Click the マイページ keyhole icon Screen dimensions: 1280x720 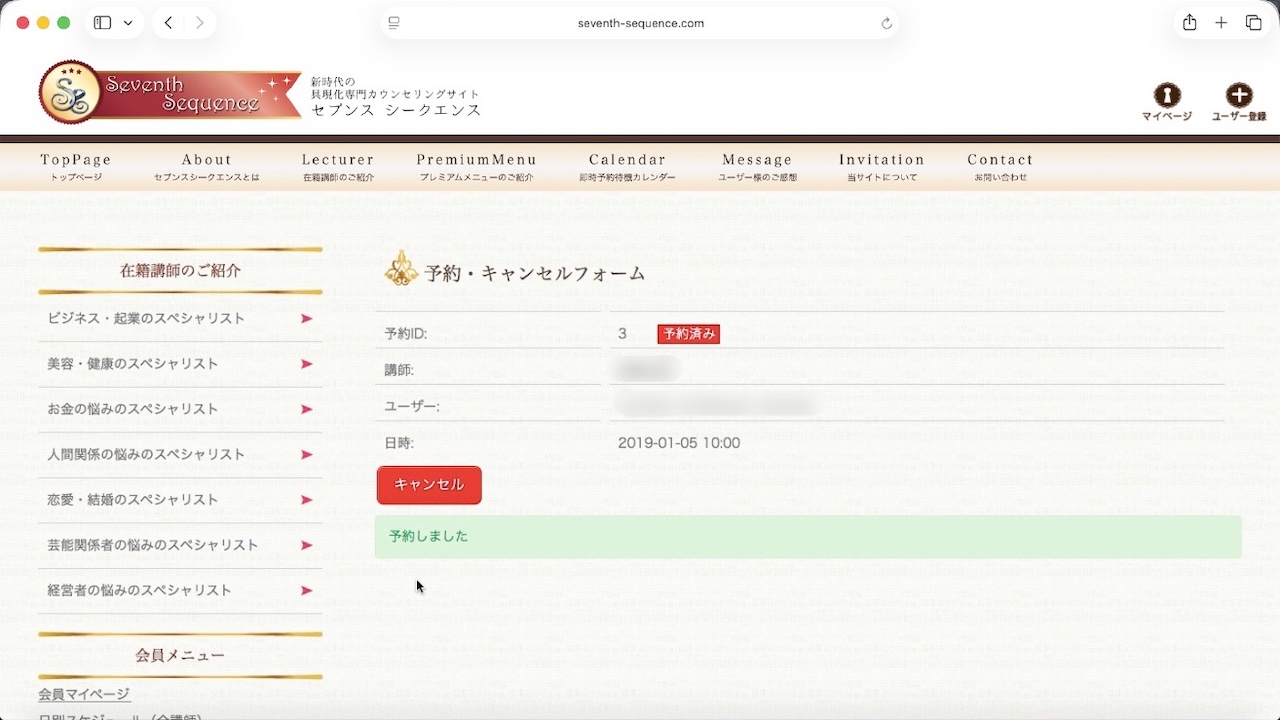point(1166,96)
